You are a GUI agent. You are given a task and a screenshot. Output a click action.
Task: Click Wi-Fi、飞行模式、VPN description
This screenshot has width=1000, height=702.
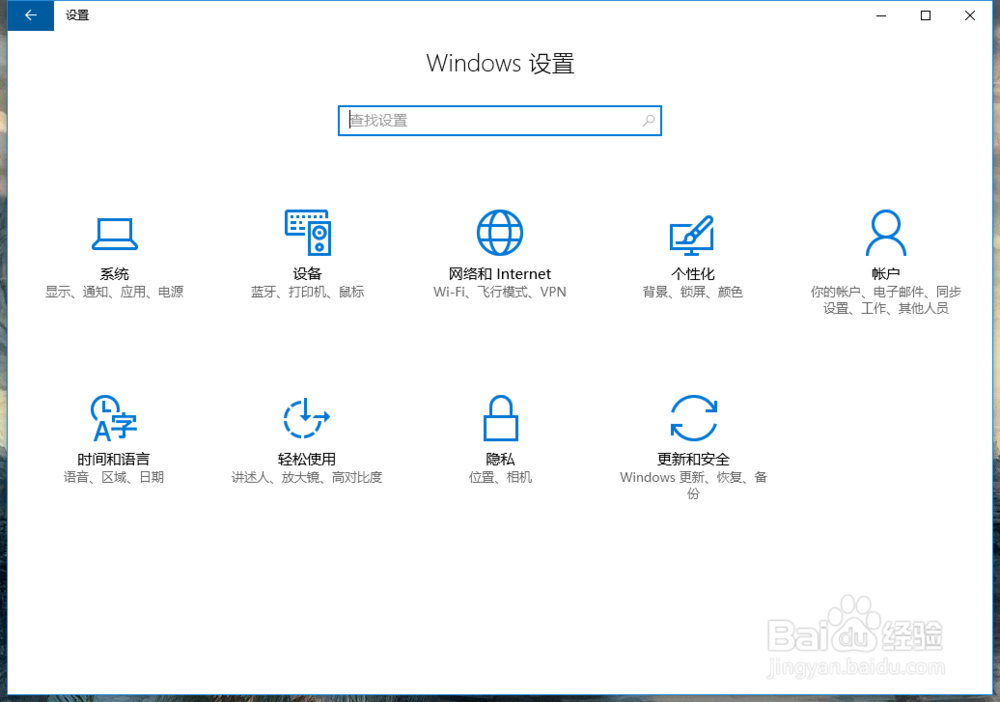(x=500, y=292)
